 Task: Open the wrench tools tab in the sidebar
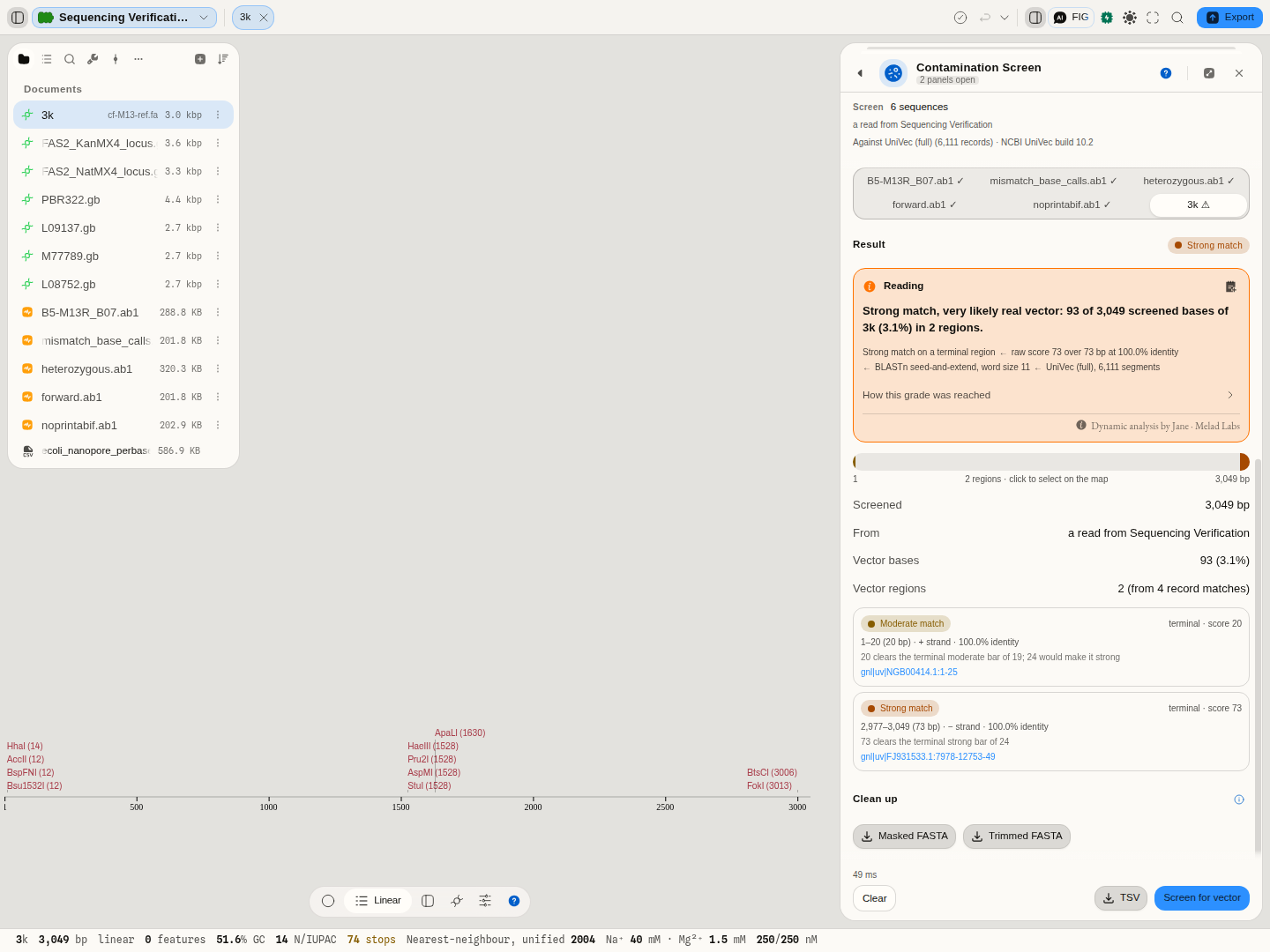pyautogui.click(x=93, y=59)
